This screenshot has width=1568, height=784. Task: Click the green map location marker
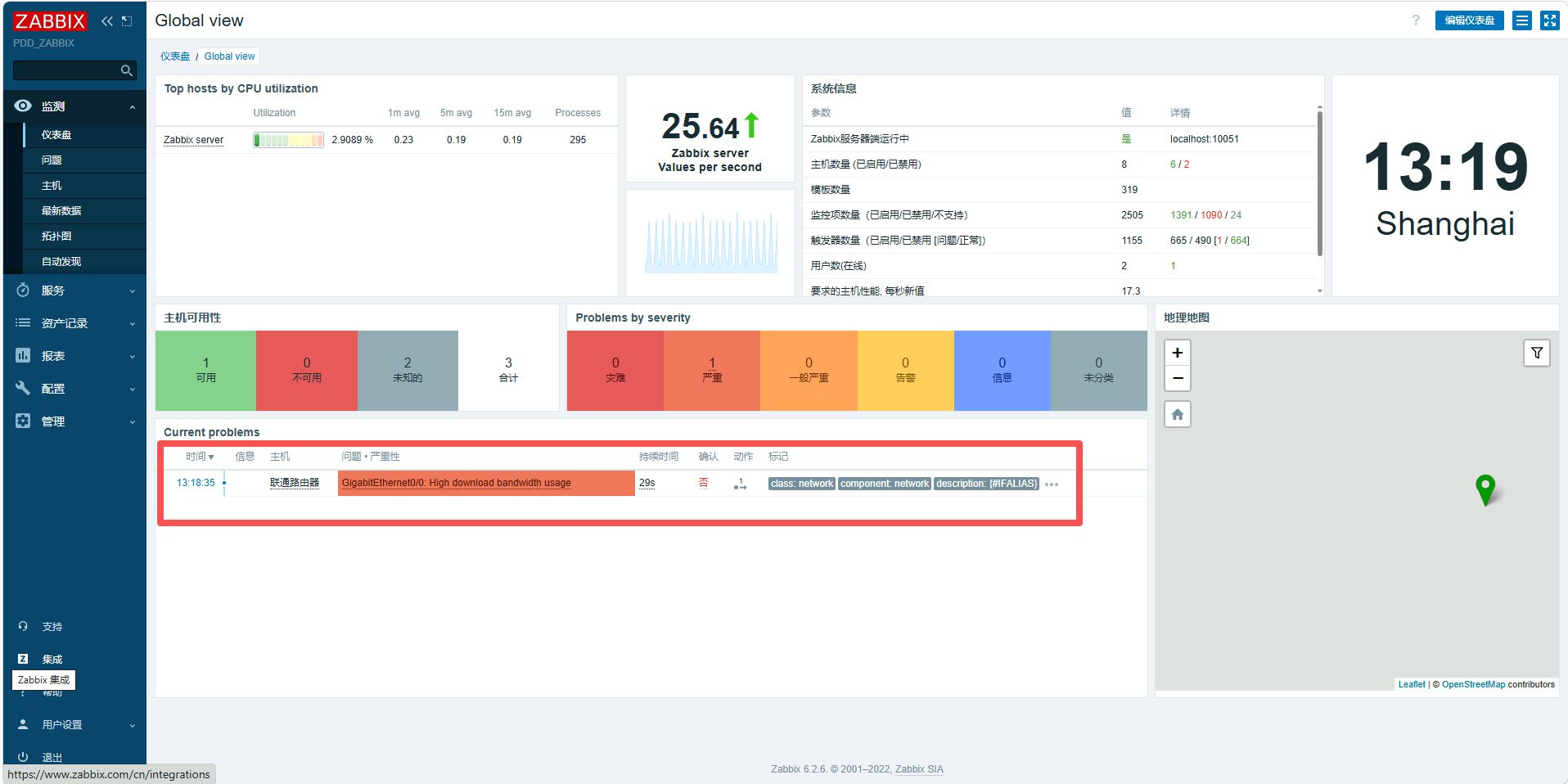click(x=1485, y=489)
